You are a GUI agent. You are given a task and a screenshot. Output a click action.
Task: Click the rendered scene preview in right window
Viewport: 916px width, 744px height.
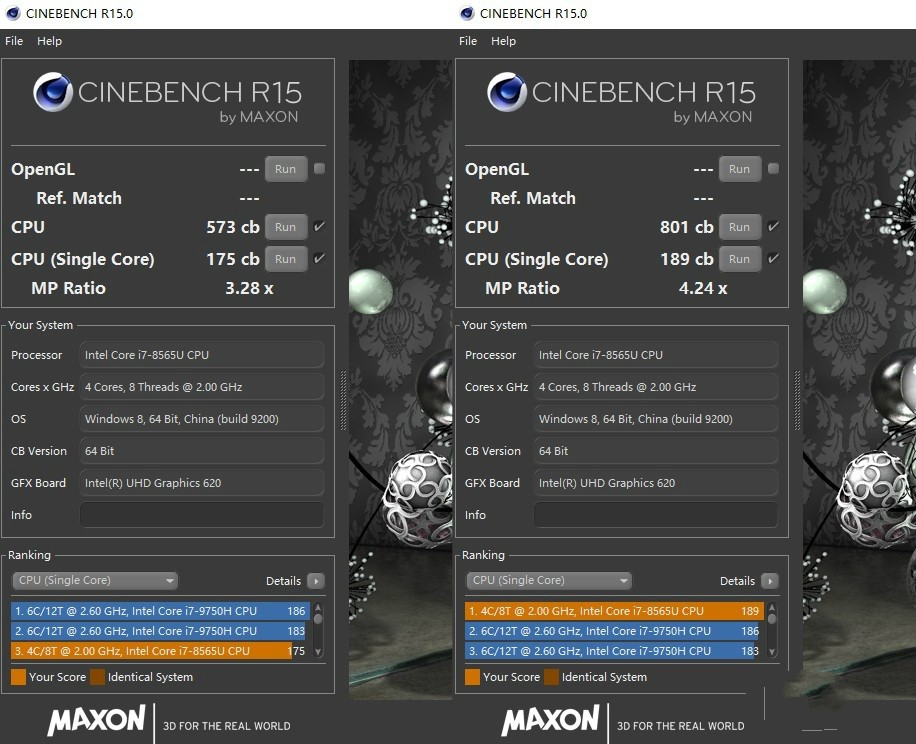[859, 380]
